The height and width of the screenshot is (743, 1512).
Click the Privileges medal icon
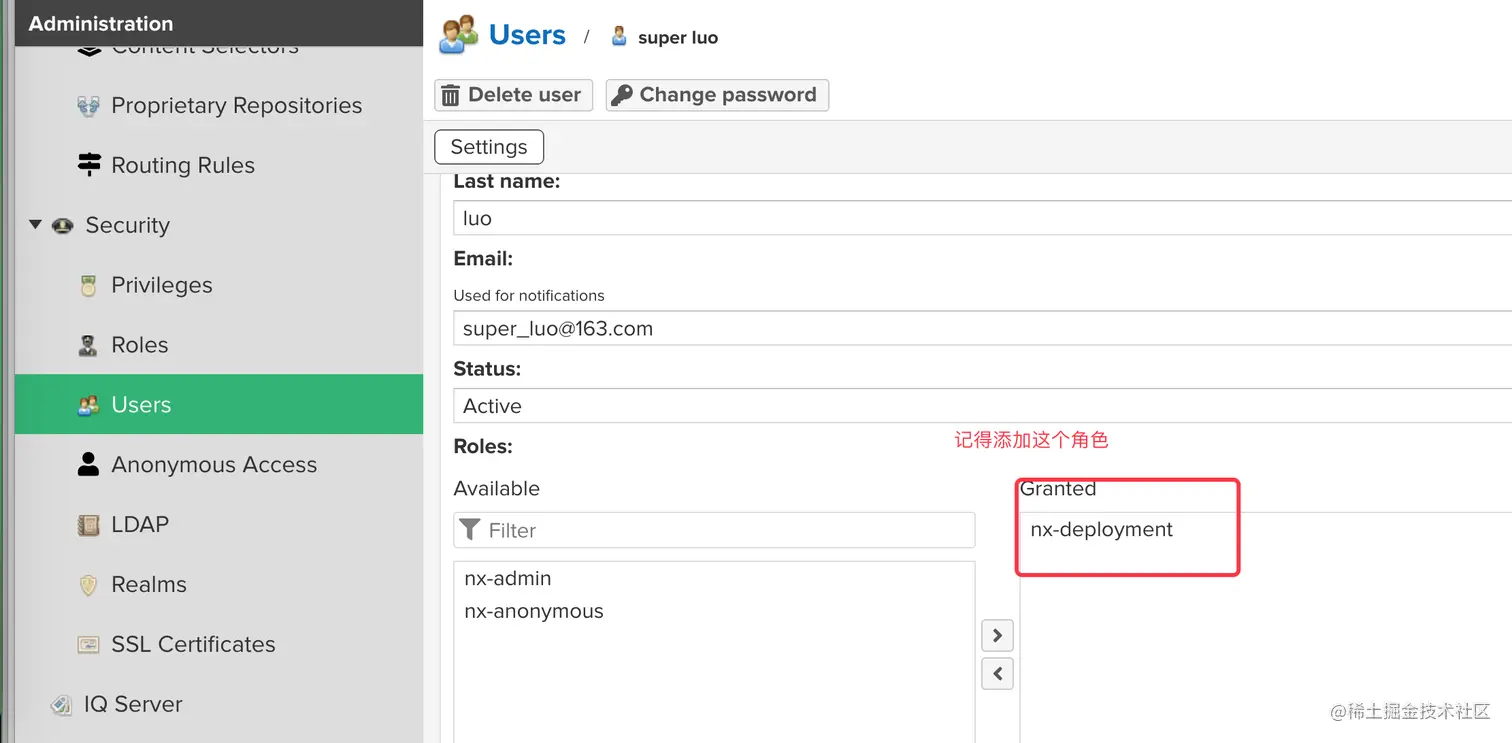[89, 286]
